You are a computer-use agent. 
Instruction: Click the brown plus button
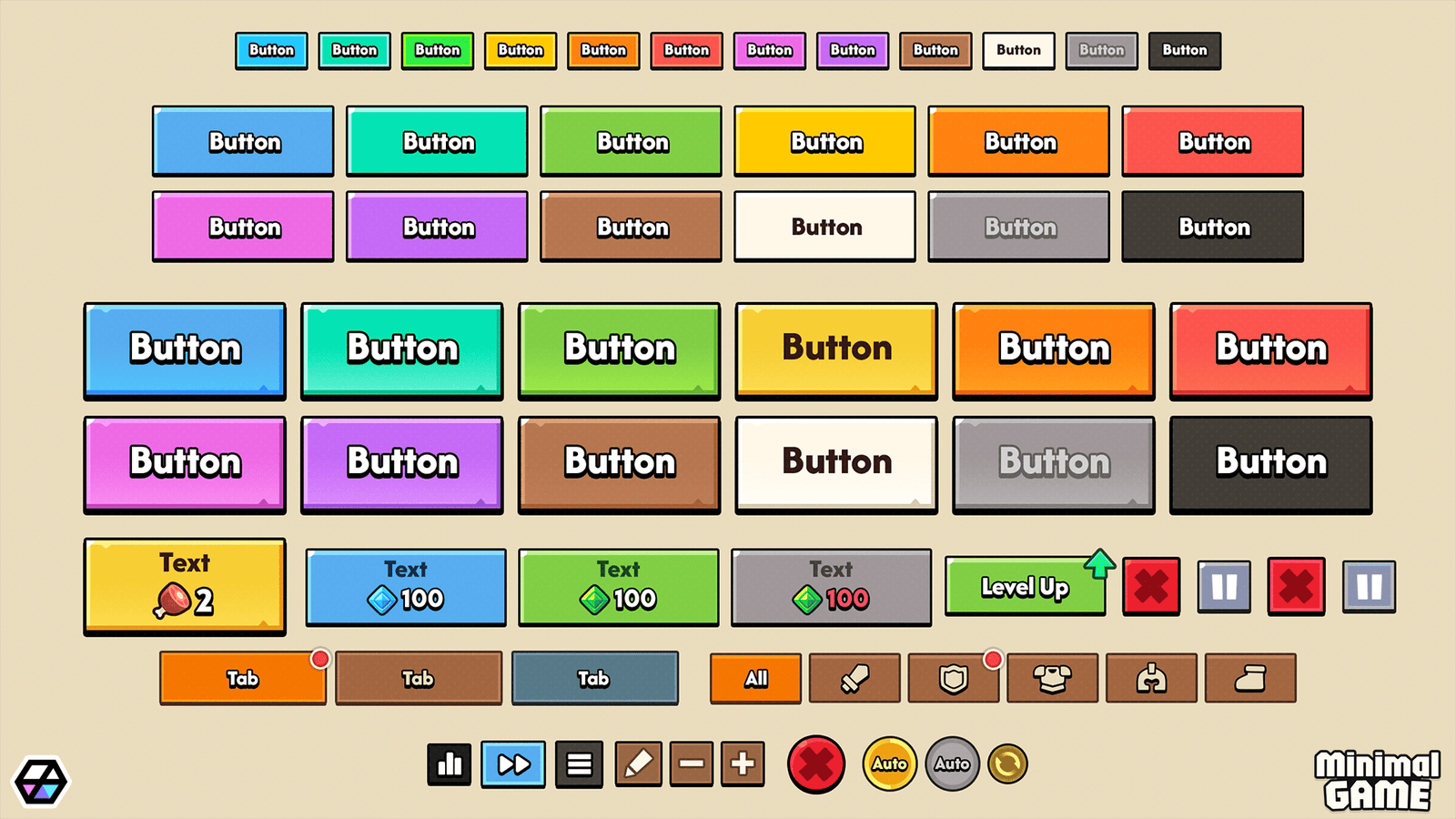(743, 764)
